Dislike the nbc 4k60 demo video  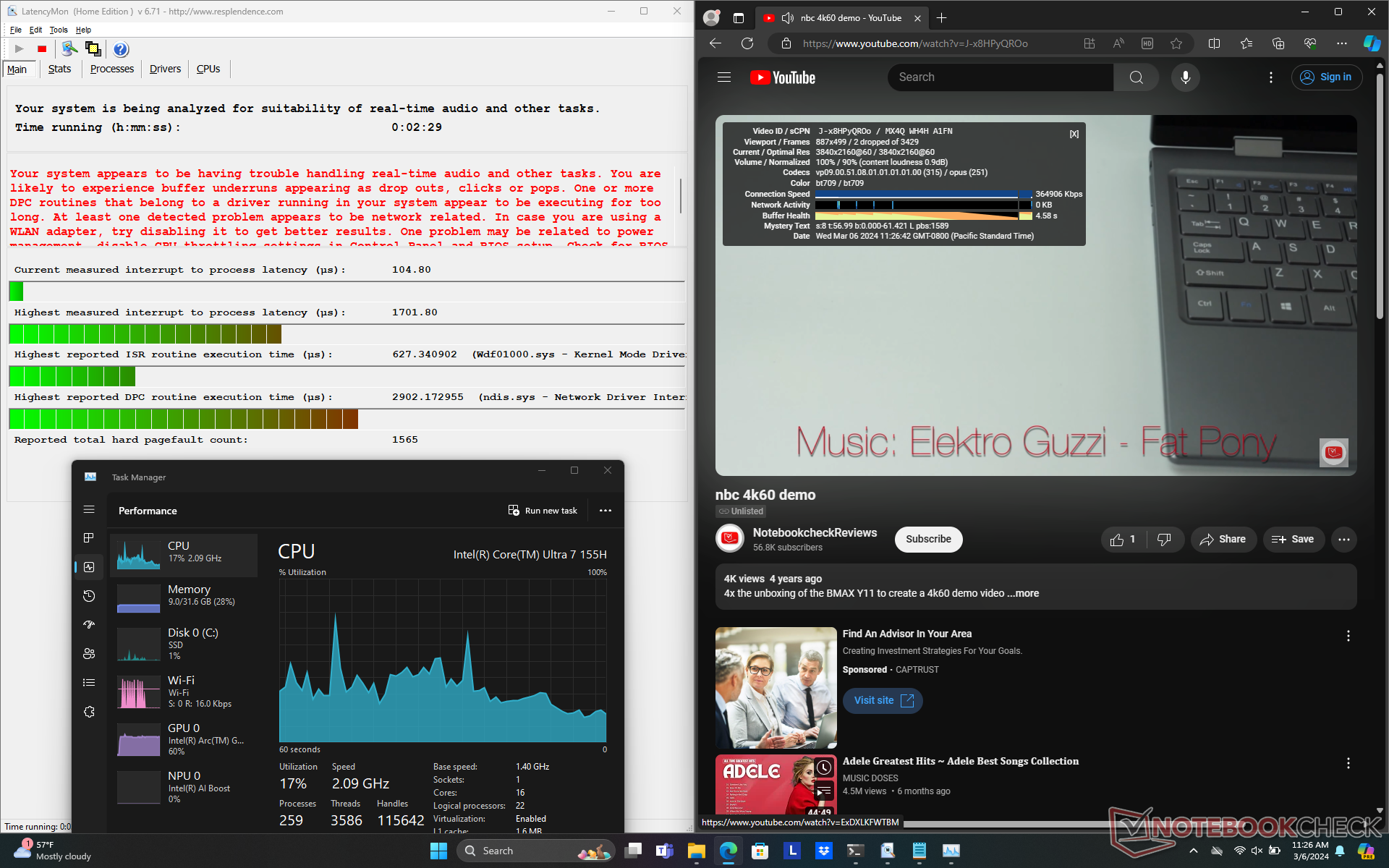pyautogui.click(x=1164, y=539)
